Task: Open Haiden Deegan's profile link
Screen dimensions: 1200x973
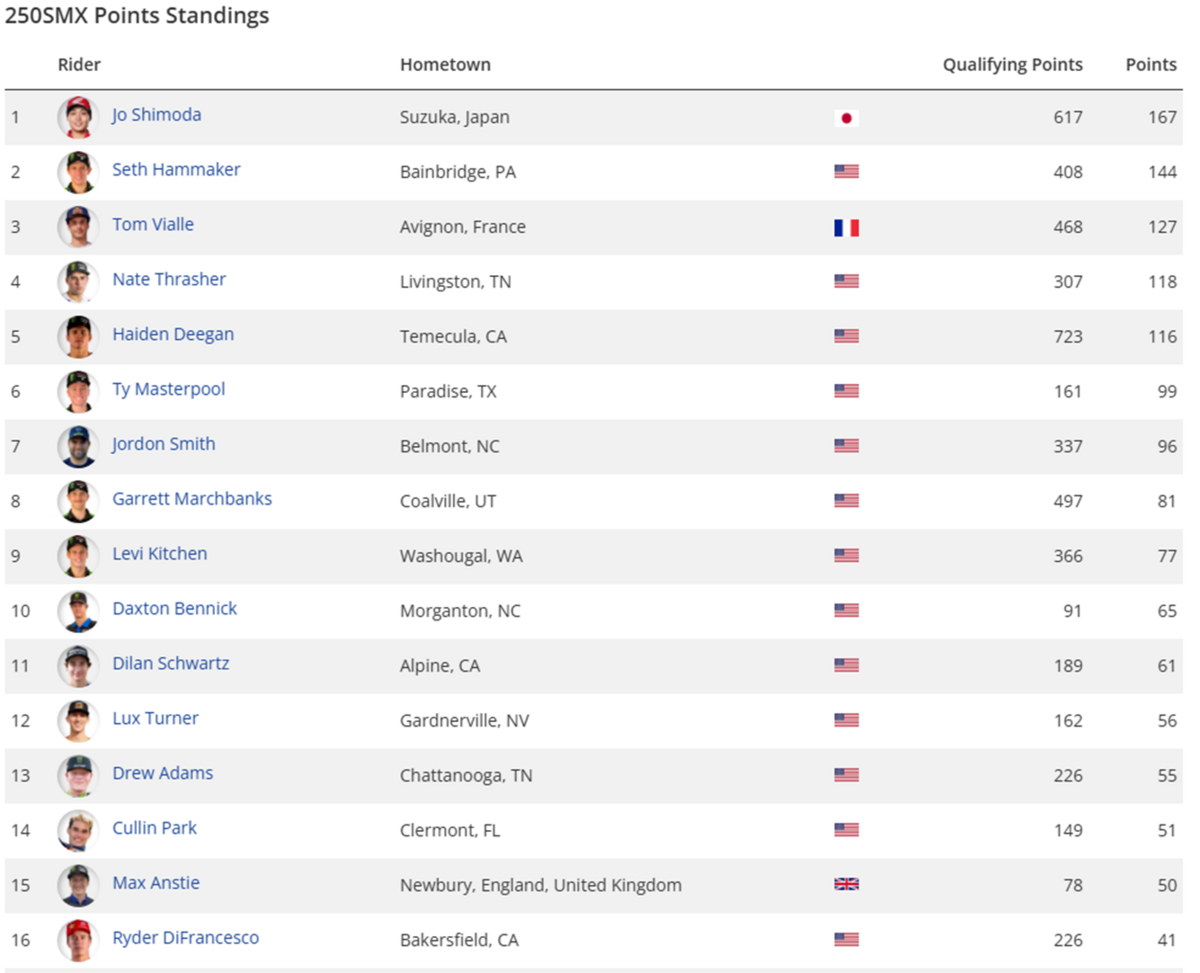Action: point(173,334)
